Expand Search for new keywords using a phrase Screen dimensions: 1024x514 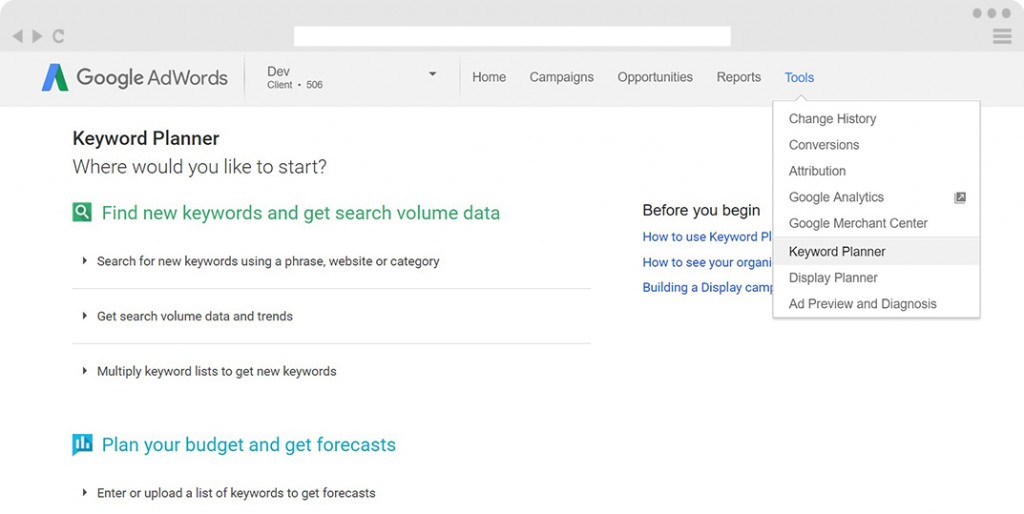pyautogui.click(x=268, y=261)
